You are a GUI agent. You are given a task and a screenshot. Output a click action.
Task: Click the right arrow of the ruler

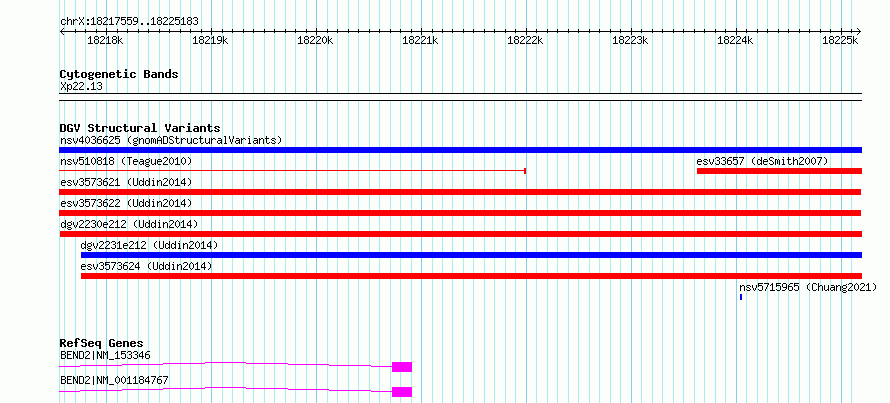pyautogui.click(x=858, y=31)
